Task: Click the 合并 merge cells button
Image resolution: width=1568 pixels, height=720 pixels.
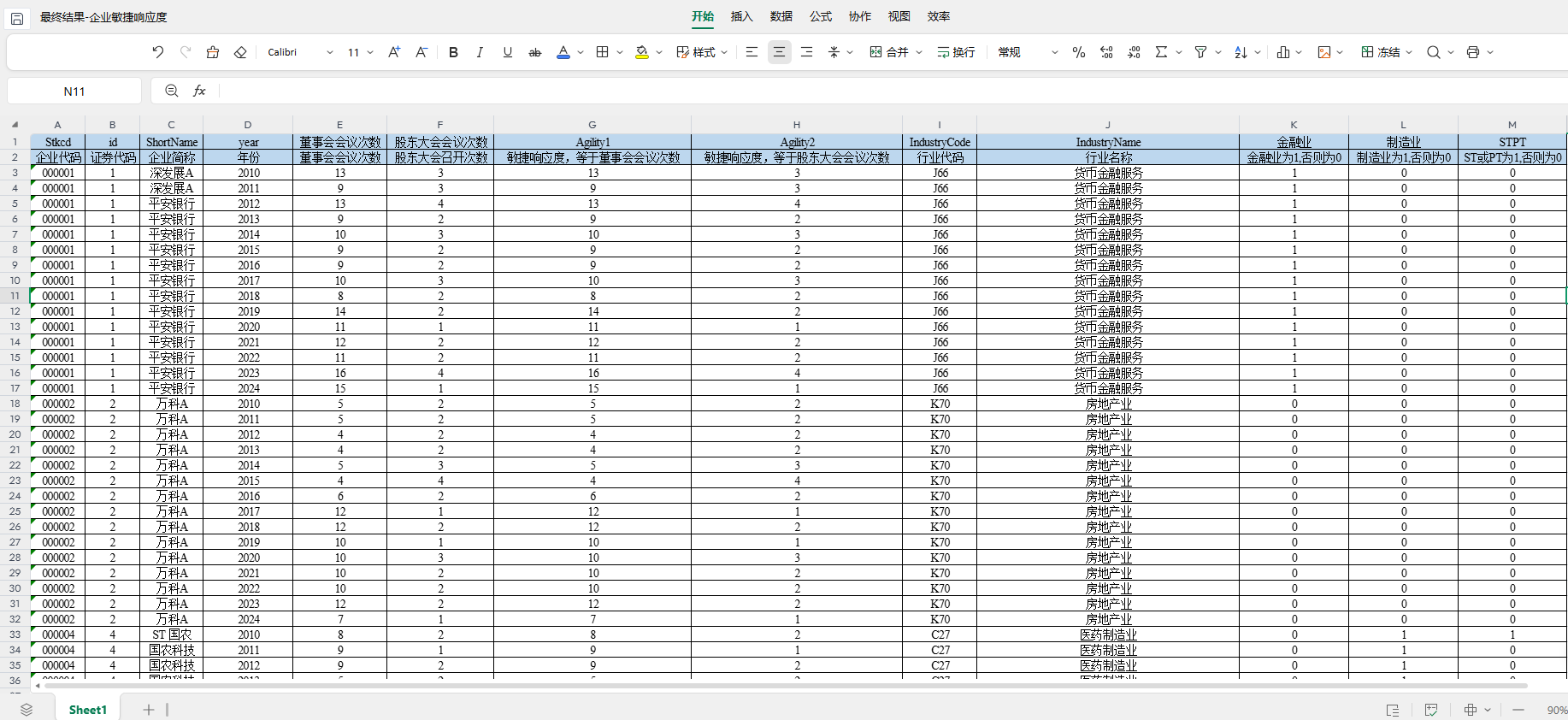Action: 889,52
